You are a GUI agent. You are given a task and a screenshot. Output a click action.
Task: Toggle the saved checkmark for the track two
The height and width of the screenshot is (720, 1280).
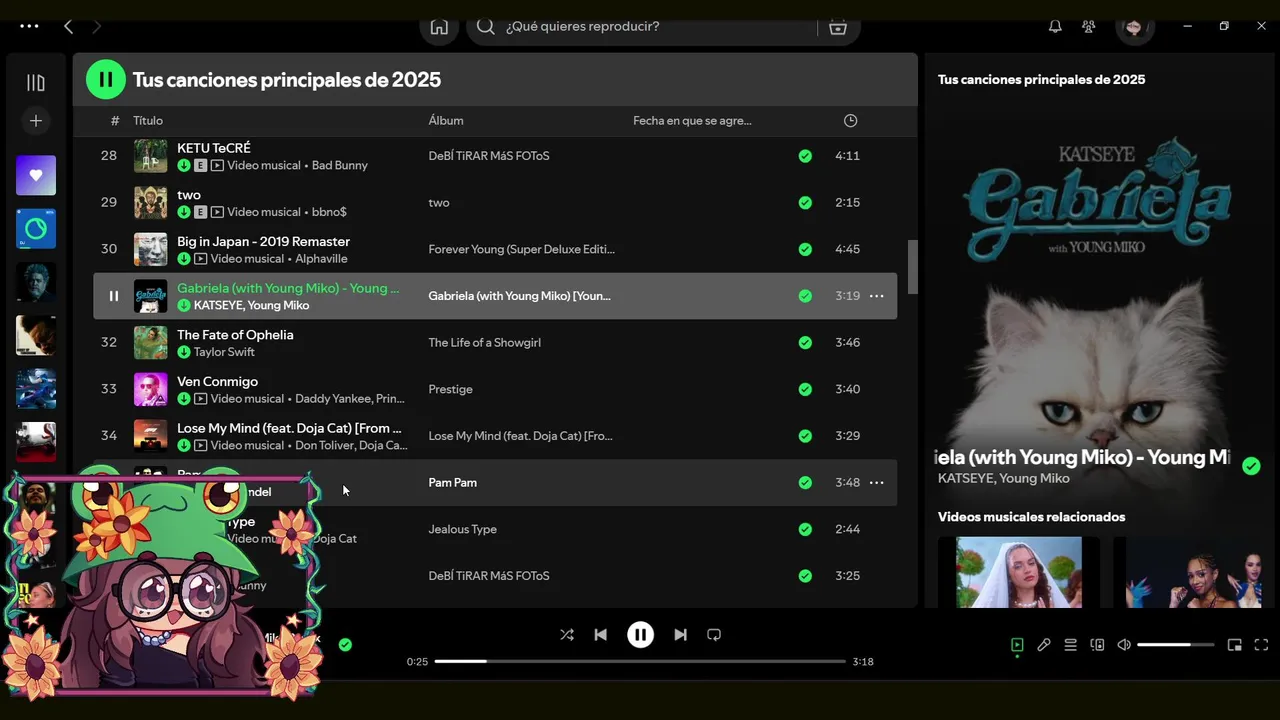pyautogui.click(x=805, y=203)
